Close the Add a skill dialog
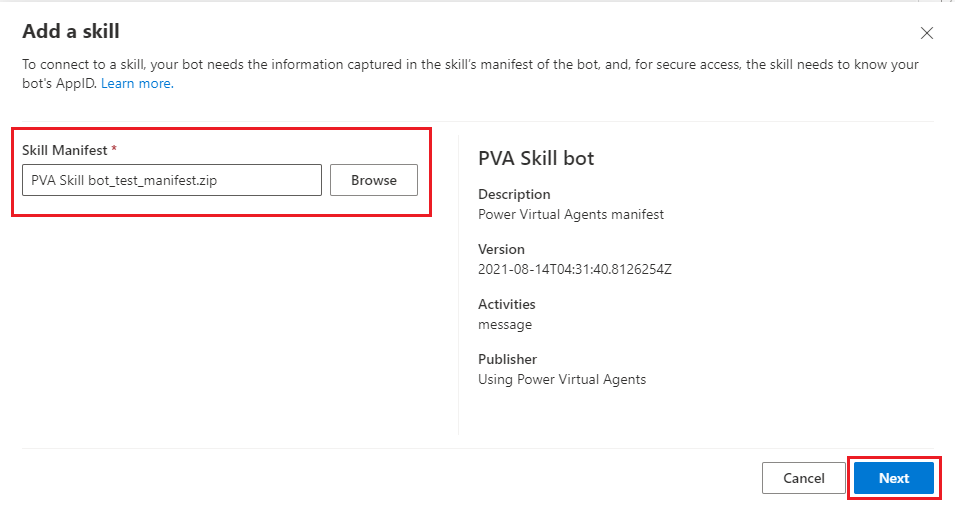This screenshot has width=955, height=517. point(926,33)
